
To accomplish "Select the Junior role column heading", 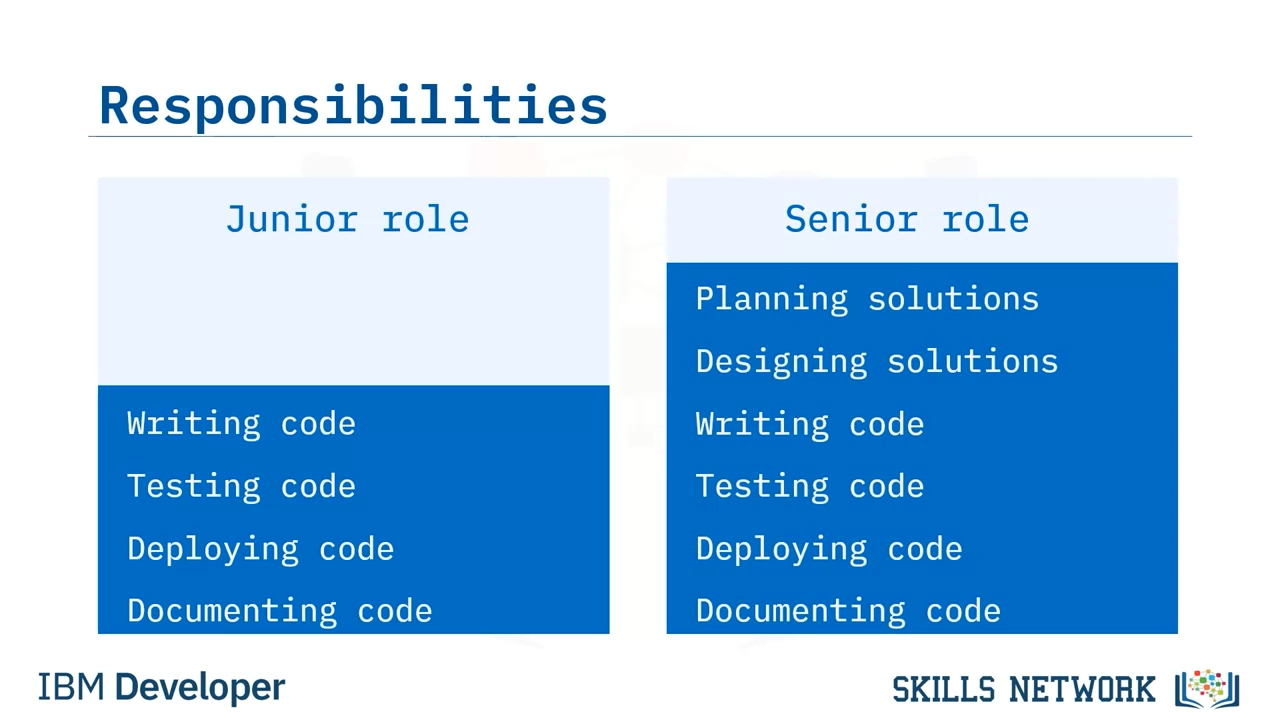I will click(347, 219).
